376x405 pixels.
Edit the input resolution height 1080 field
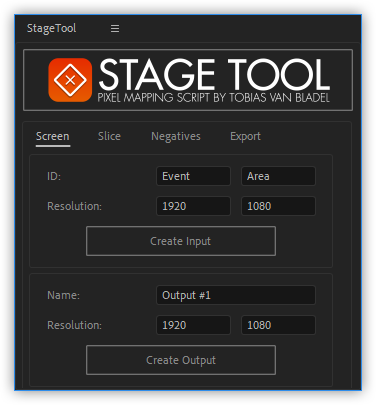coord(278,206)
